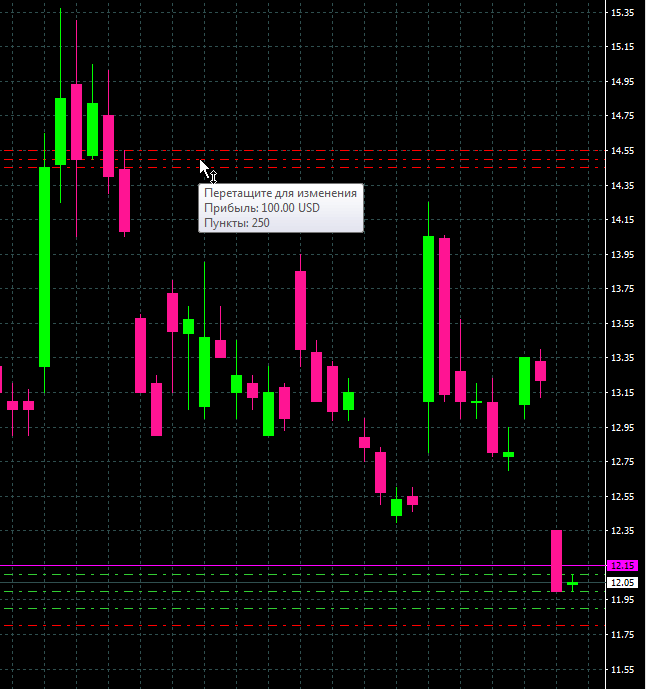Viewport: 646px width, 689px height.
Task: Click 'Прибыль: 100.00 USD' in the tooltip
Action: click(x=262, y=208)
